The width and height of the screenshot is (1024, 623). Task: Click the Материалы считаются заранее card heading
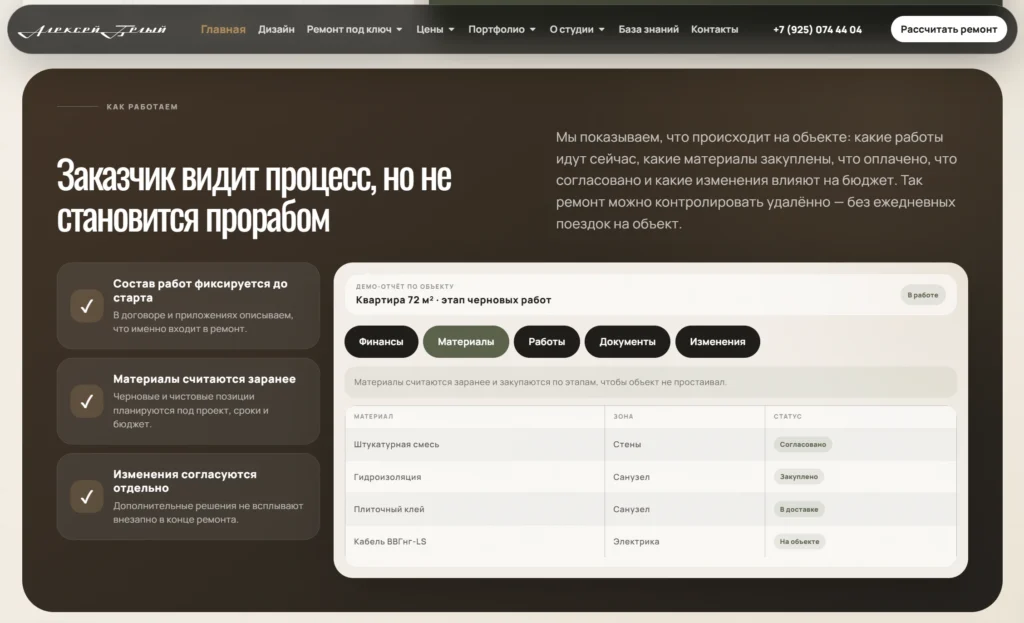pyautogui.click(x=204, y=379)
